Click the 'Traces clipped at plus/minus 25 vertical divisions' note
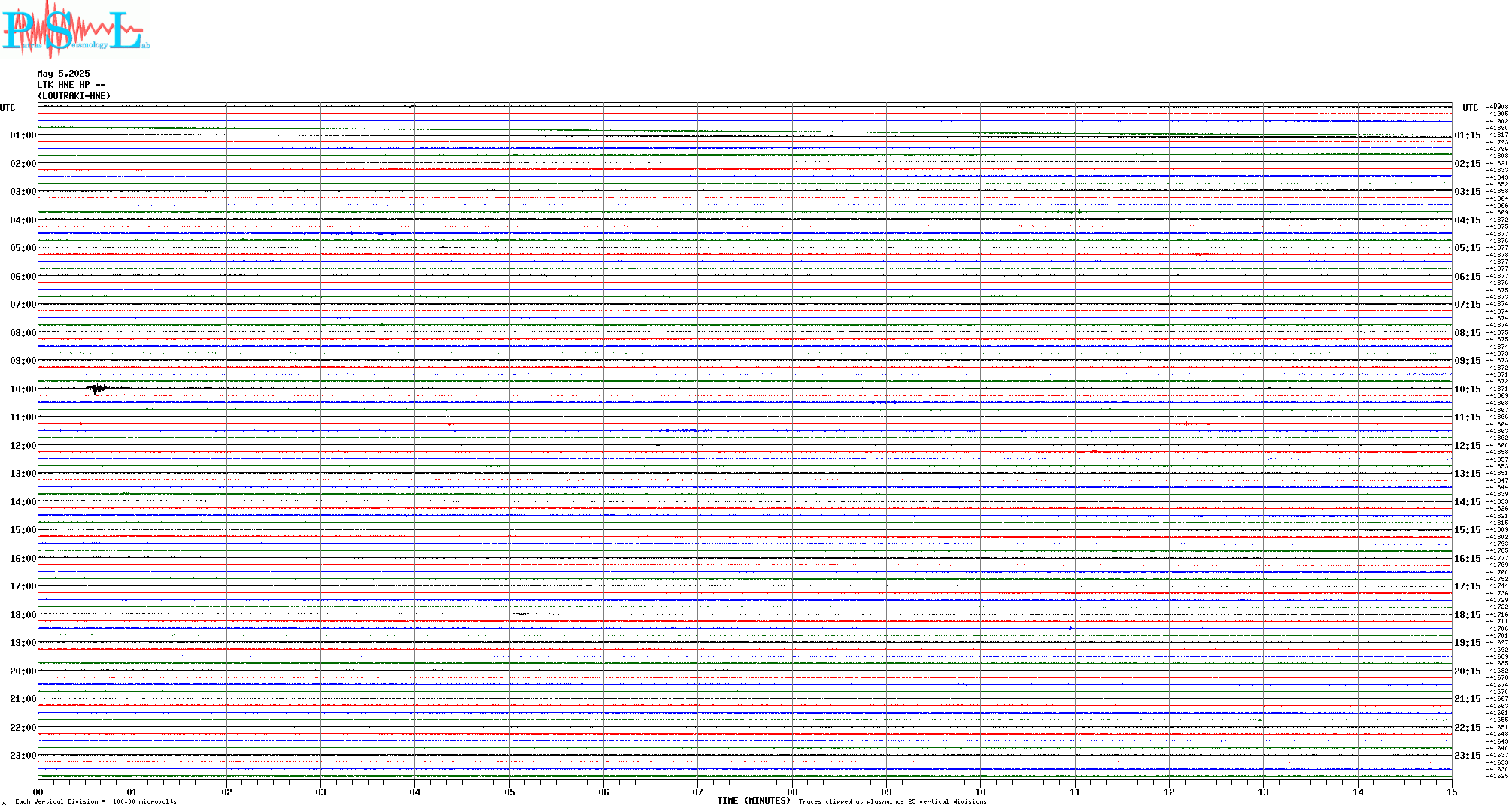This screenshot has height=812, width=1512. 893,801
